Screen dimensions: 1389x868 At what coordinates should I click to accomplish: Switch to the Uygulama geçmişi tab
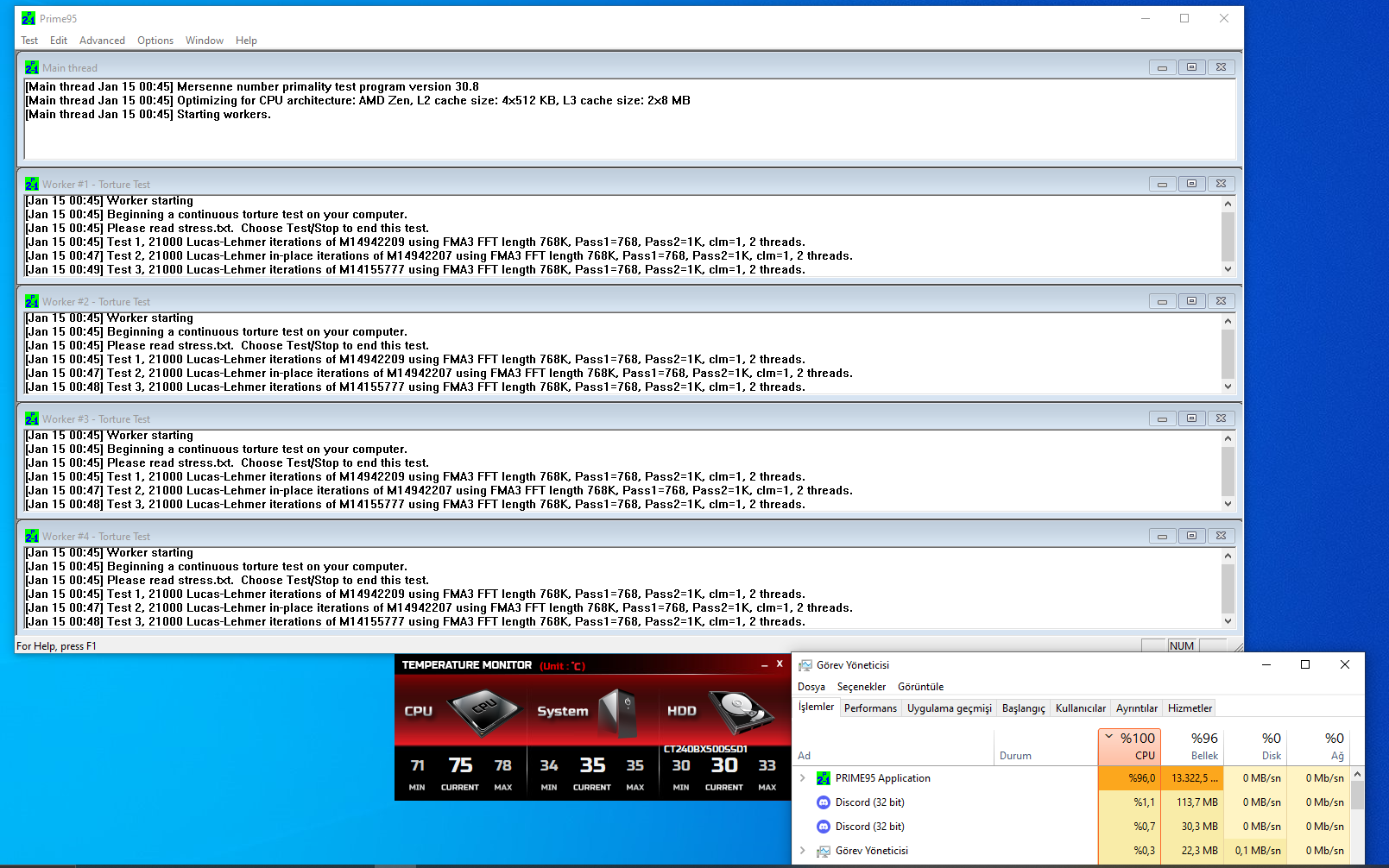950,708
